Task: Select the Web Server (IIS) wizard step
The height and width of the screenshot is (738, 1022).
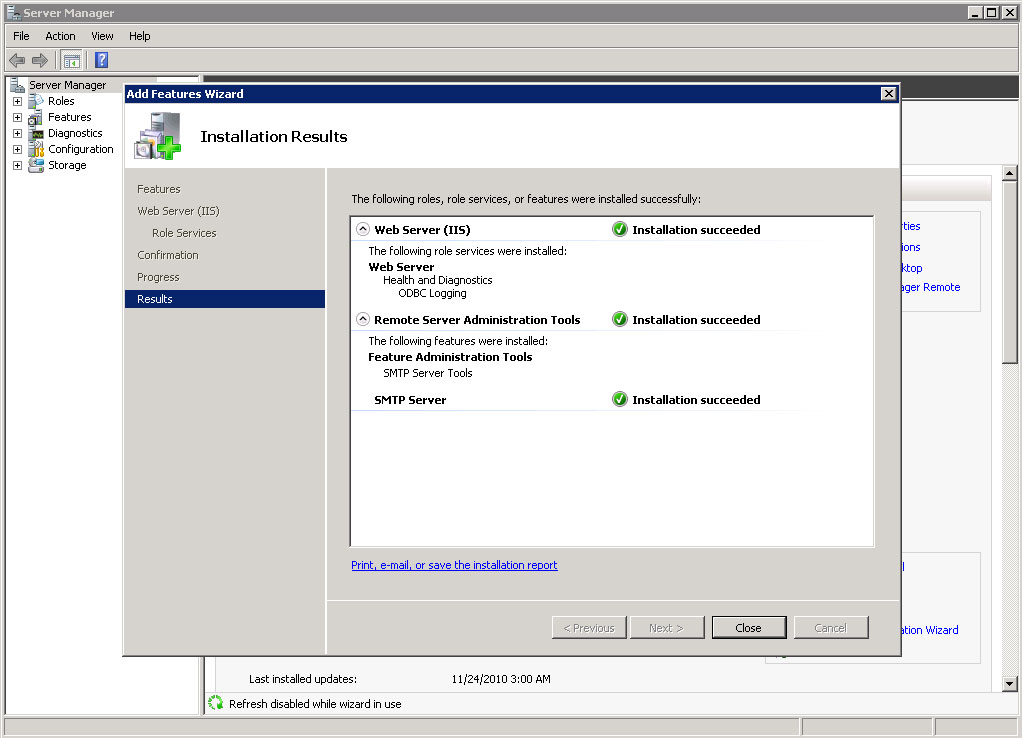Action: pos(178,211)
